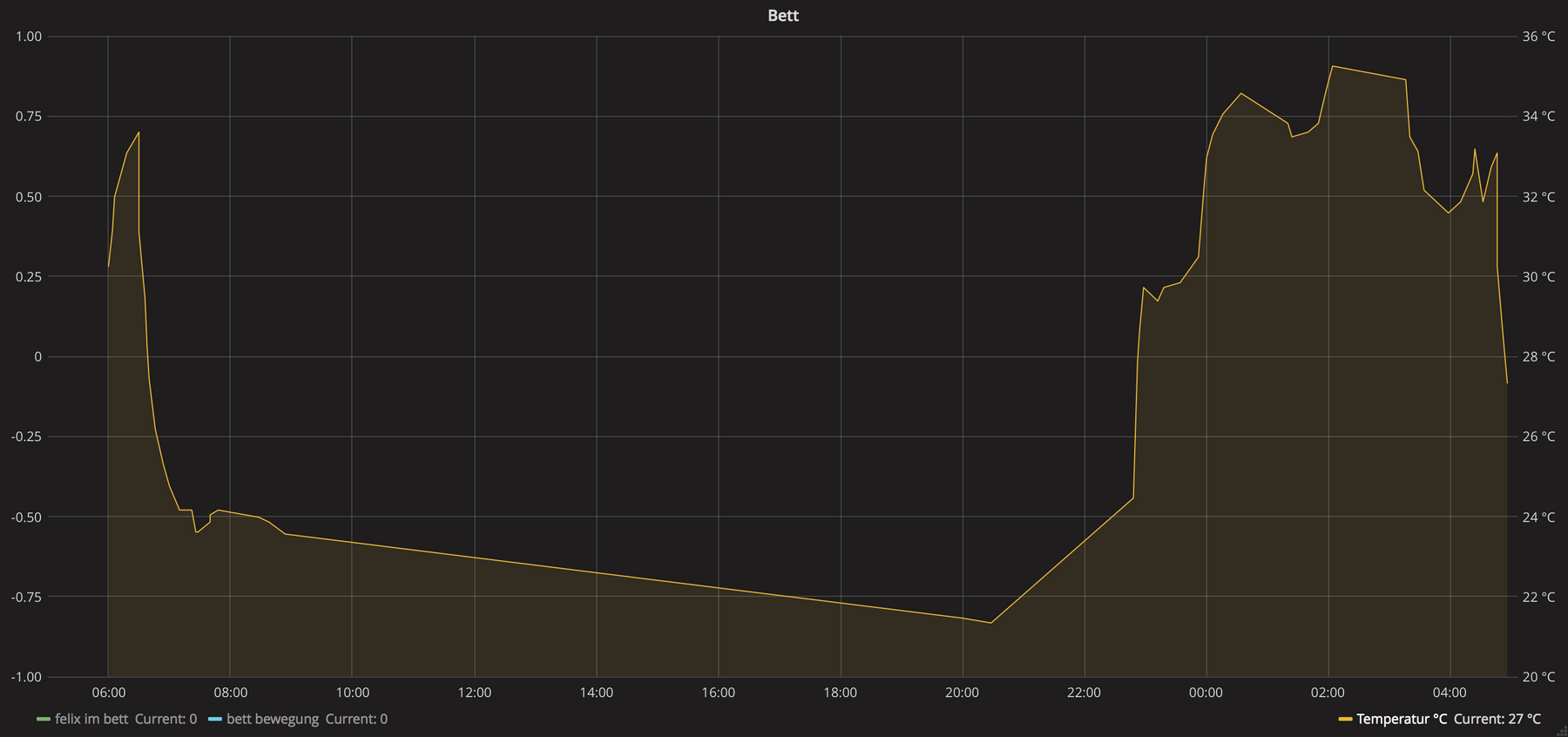Toggle the Temperatur °C legend series

coord(1401,719)
